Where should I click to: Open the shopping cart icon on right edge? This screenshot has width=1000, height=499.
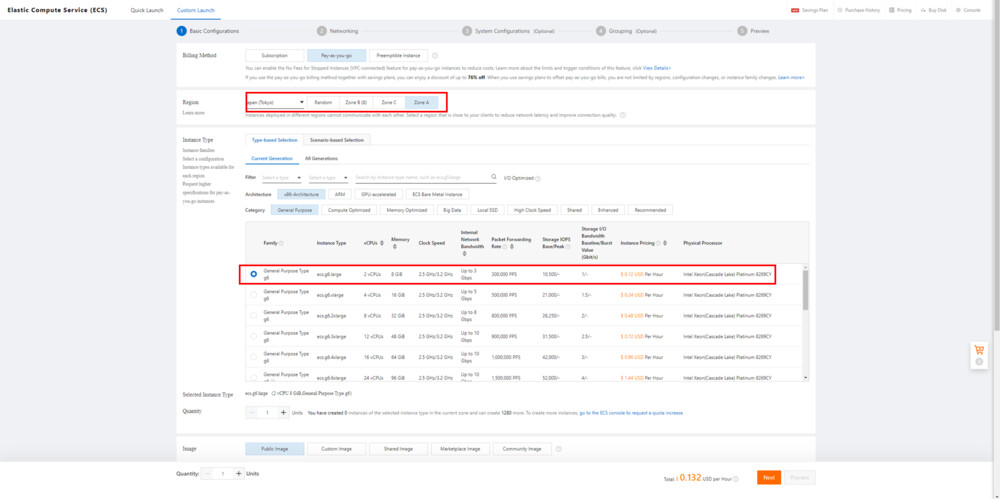[x=979, y=350]
